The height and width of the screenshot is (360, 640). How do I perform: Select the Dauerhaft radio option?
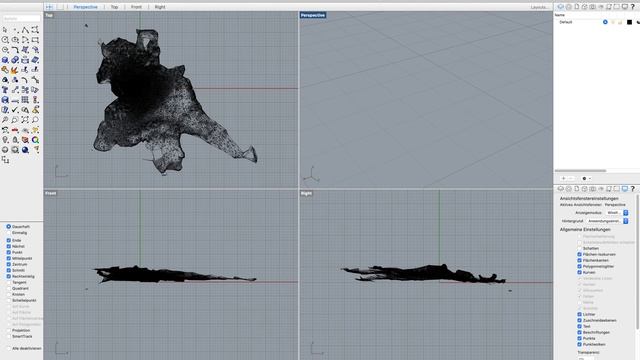click(x=9, y=227)
